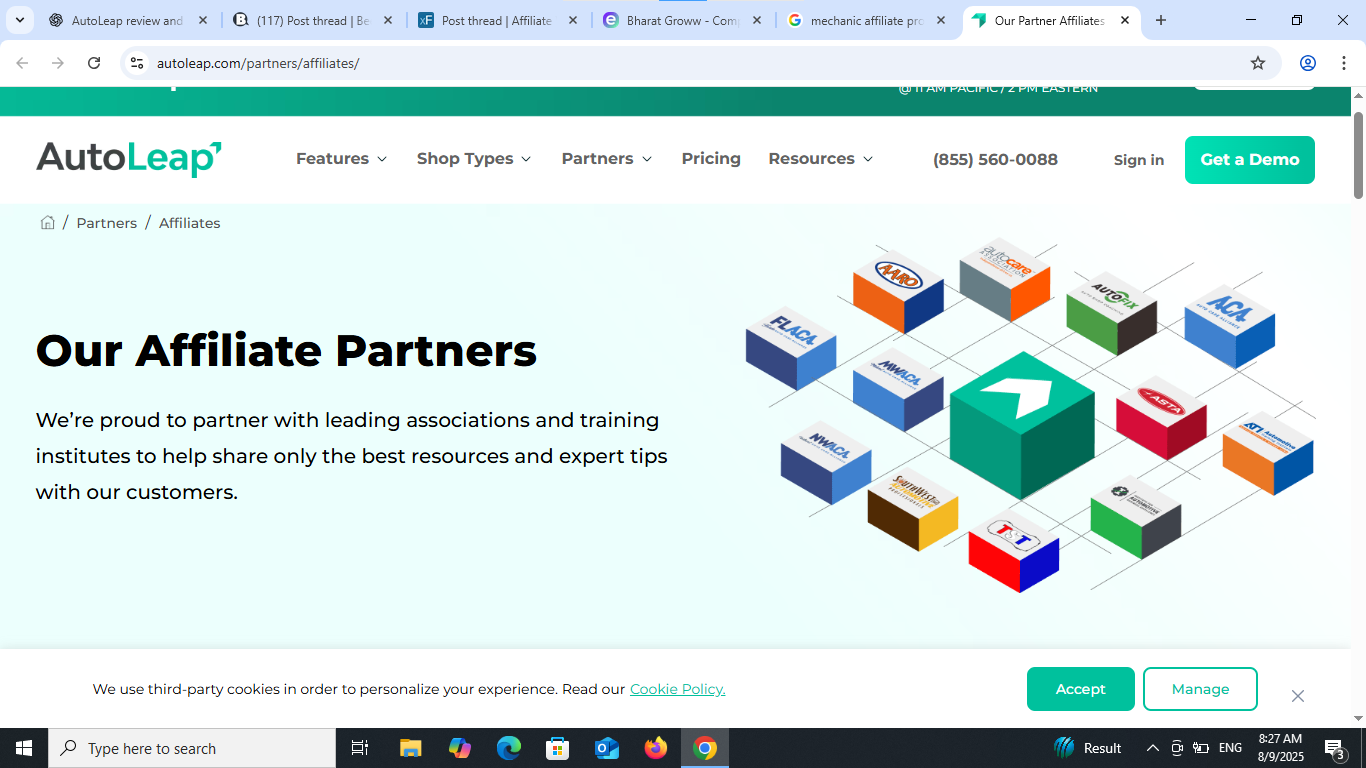Switch to mechanic affiliate Google tab

point(867,20)
